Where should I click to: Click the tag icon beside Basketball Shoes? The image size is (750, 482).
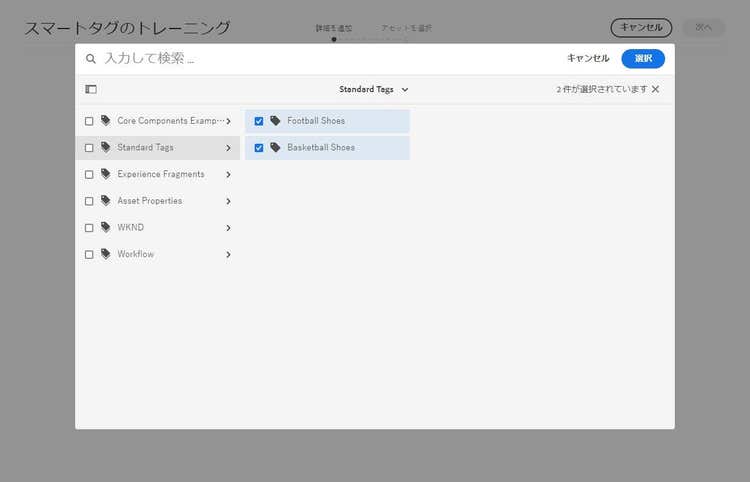tap(275, 148)
